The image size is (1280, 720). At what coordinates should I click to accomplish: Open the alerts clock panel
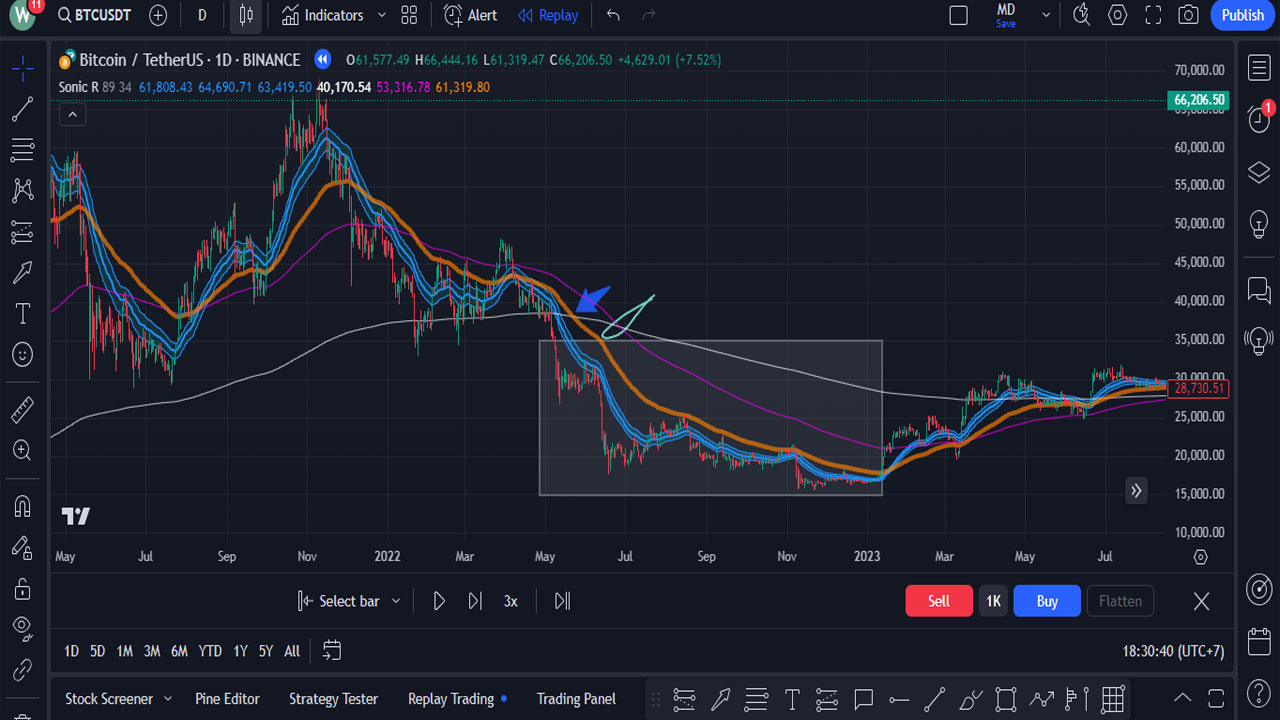(1259, 118)
